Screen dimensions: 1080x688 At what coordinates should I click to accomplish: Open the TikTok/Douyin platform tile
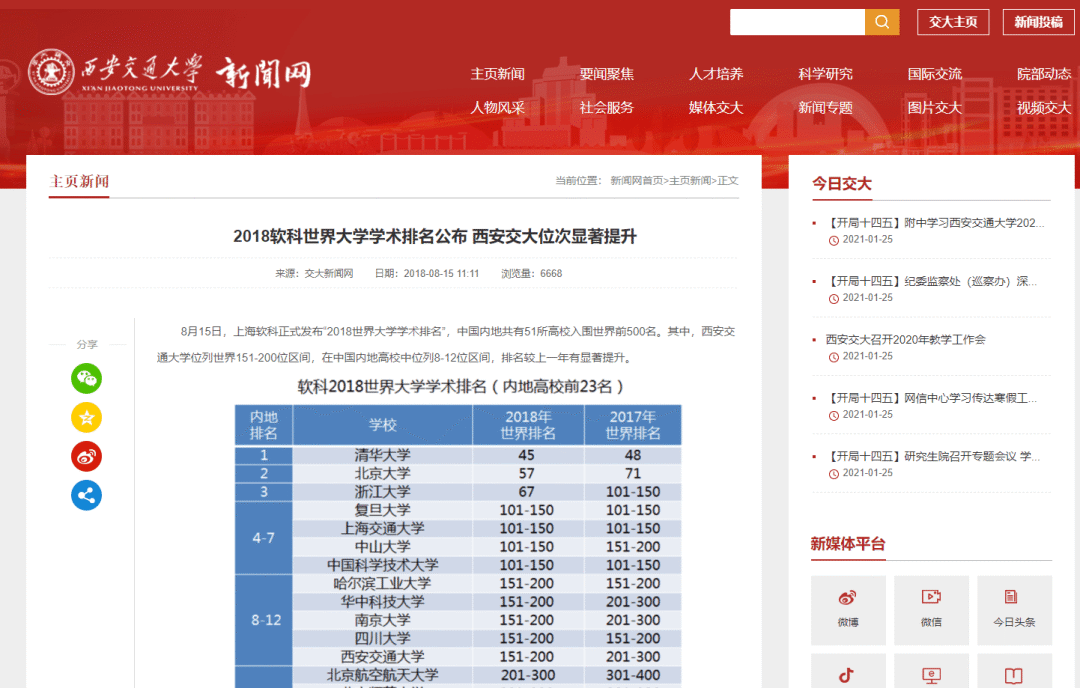click(x=848, y=671)
